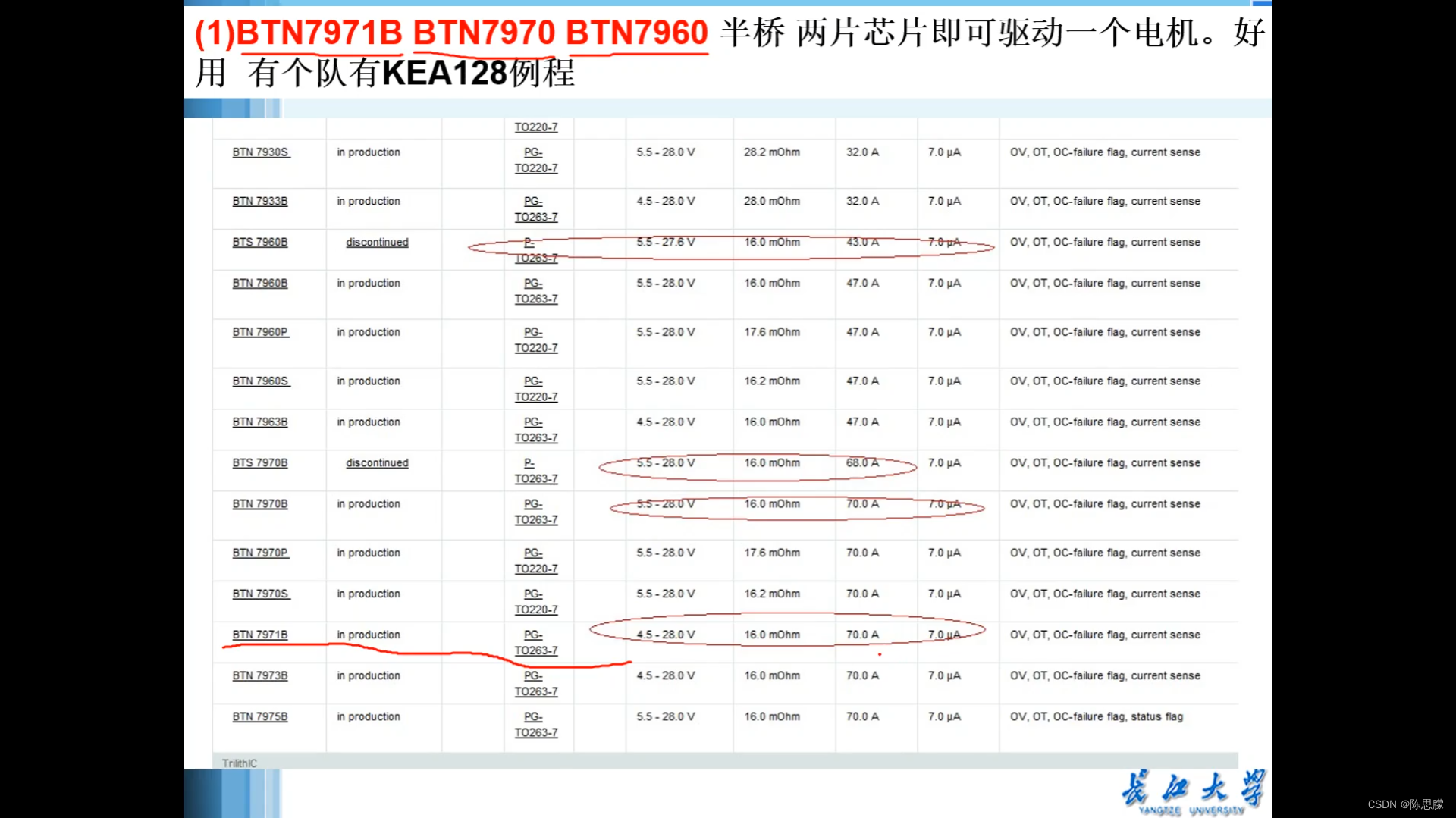Click the slide title BTN7971B text
Viewport: 1456px width, 818px height.
point(319,33)
